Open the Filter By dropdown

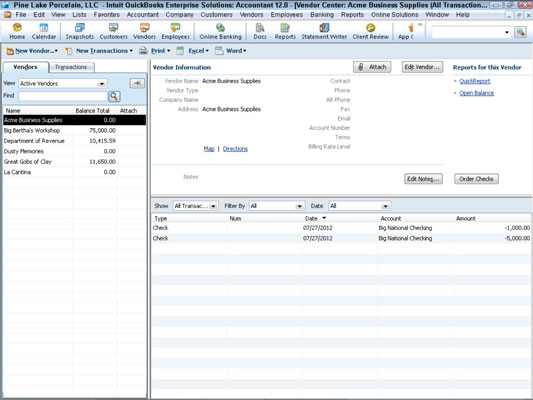(276, 206)
